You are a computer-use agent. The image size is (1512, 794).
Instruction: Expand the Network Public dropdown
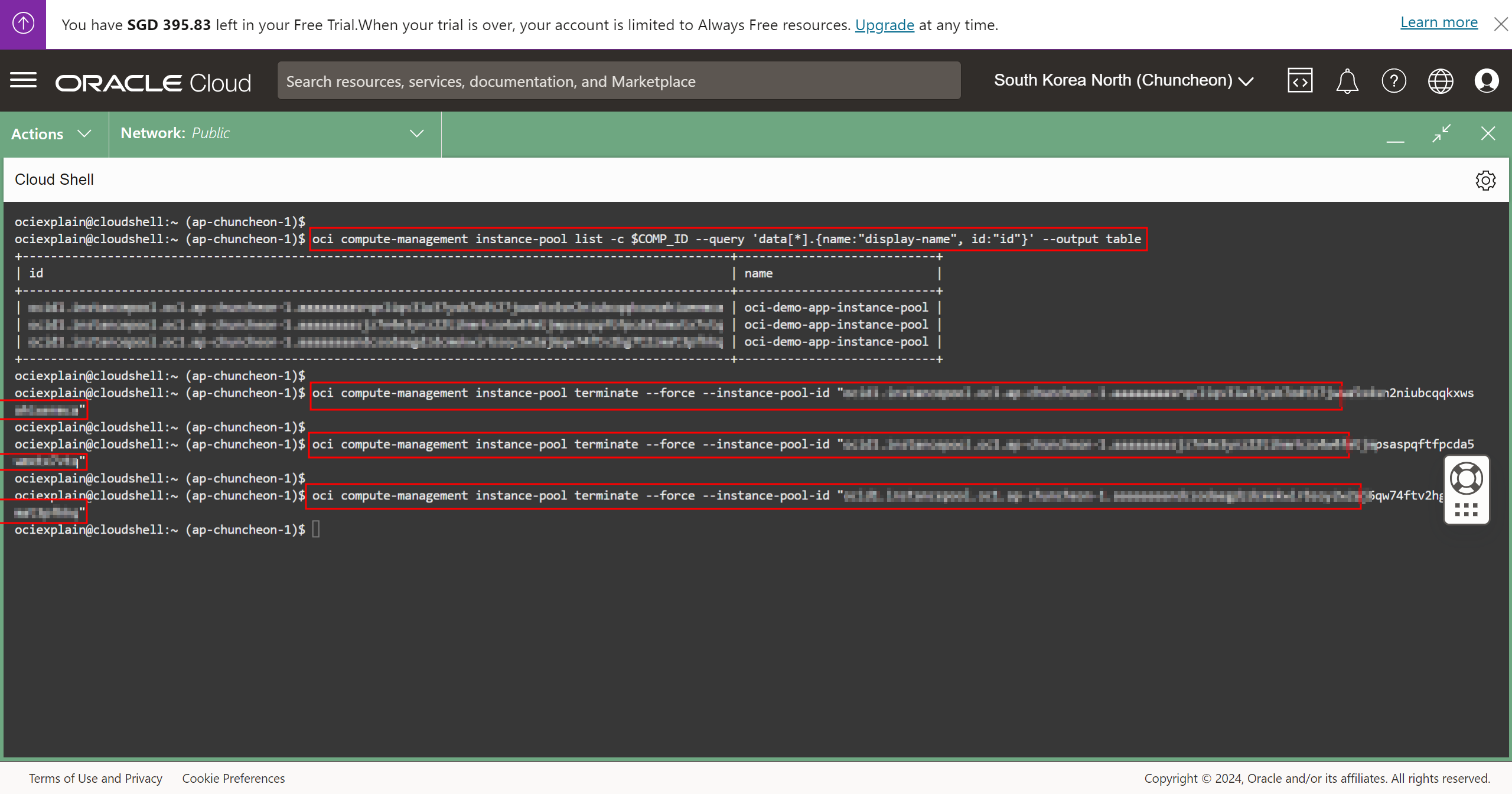273,133
